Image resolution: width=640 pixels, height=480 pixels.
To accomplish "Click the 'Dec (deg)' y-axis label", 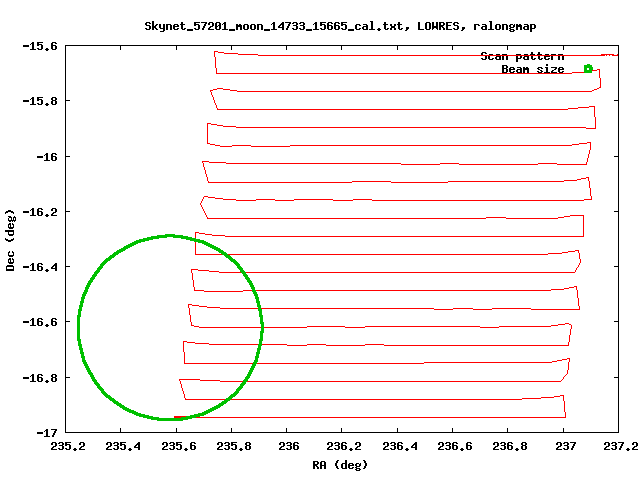I will [10, 240].
